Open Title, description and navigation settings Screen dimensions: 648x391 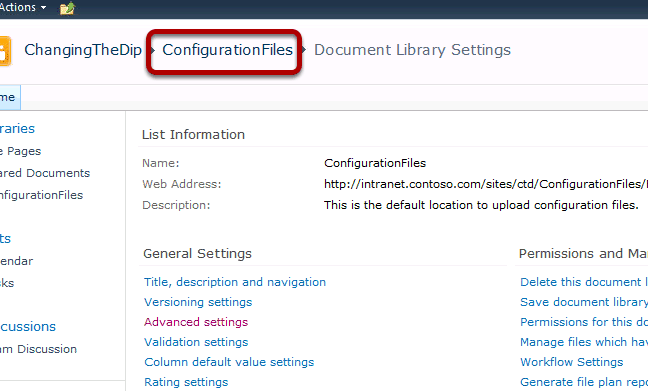235,282
